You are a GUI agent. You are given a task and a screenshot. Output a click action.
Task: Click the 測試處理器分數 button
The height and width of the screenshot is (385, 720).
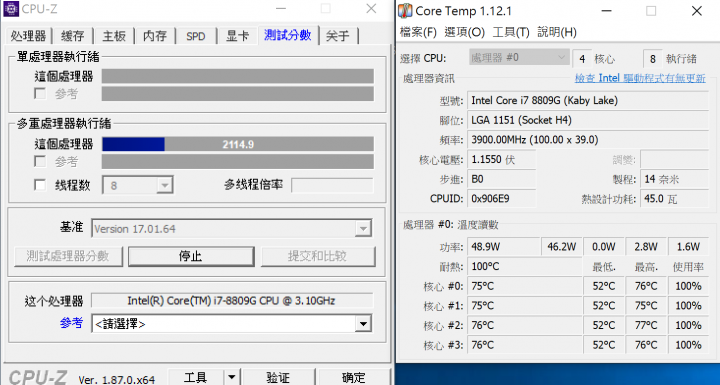coord(68,256)
